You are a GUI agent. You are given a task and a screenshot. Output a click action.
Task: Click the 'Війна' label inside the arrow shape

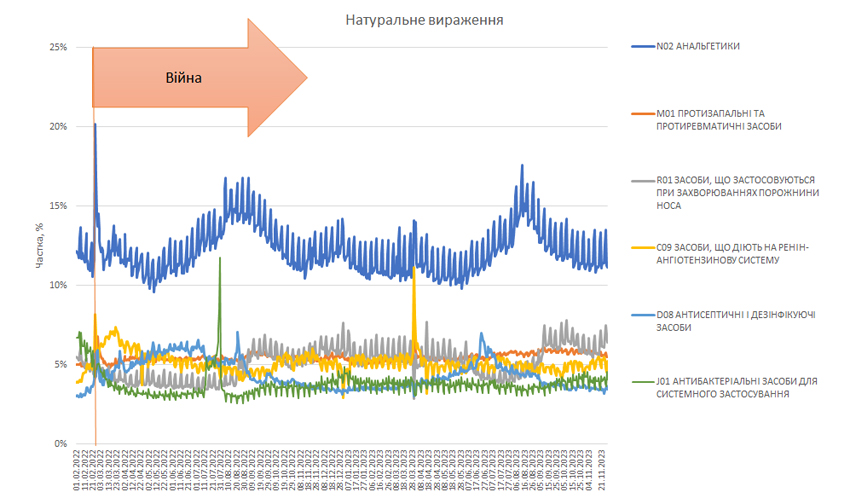(x=183, y=78)
